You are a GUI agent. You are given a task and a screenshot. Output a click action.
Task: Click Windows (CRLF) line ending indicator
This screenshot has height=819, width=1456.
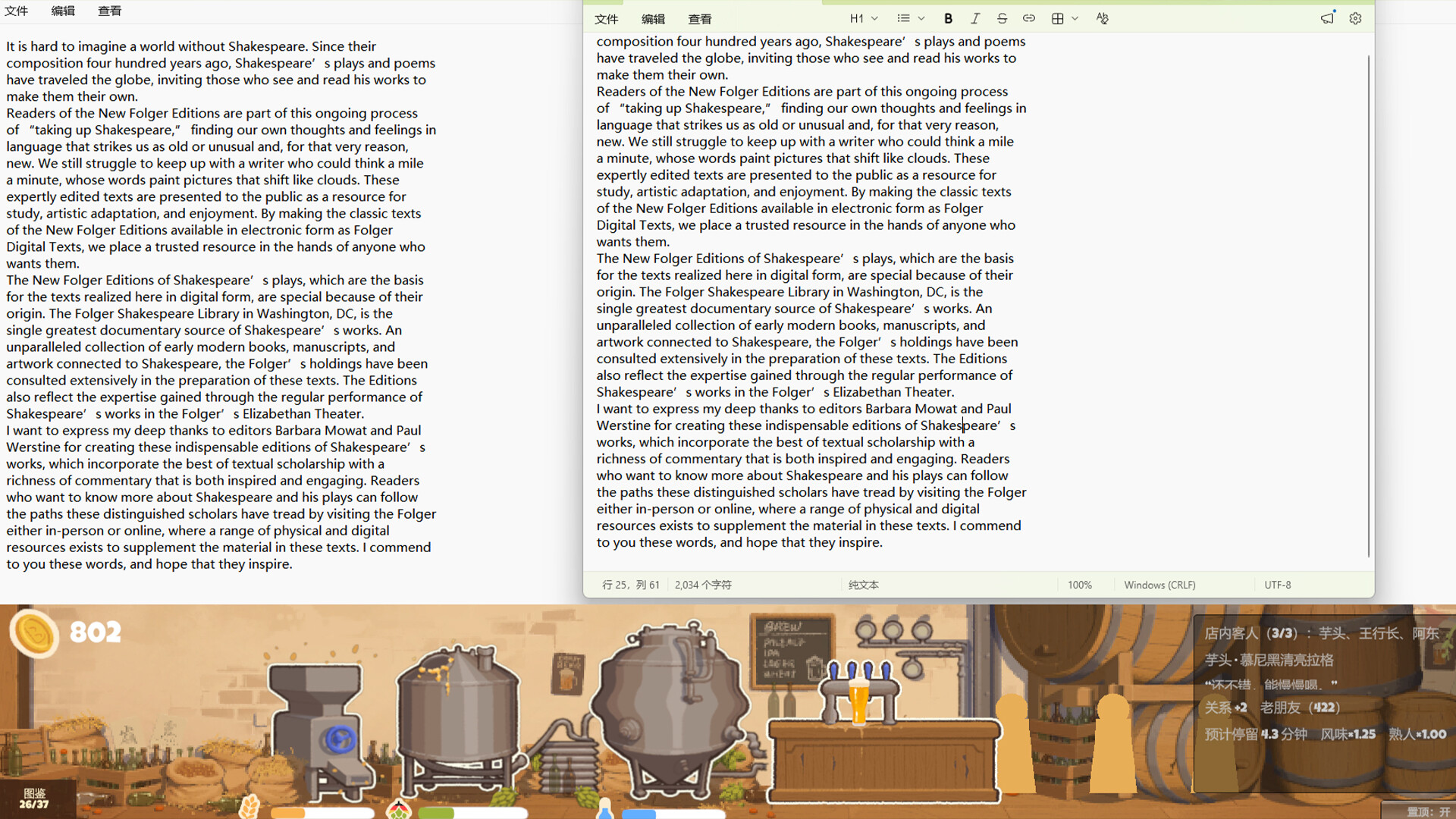pyautogui.click(x=1159, y=585)
